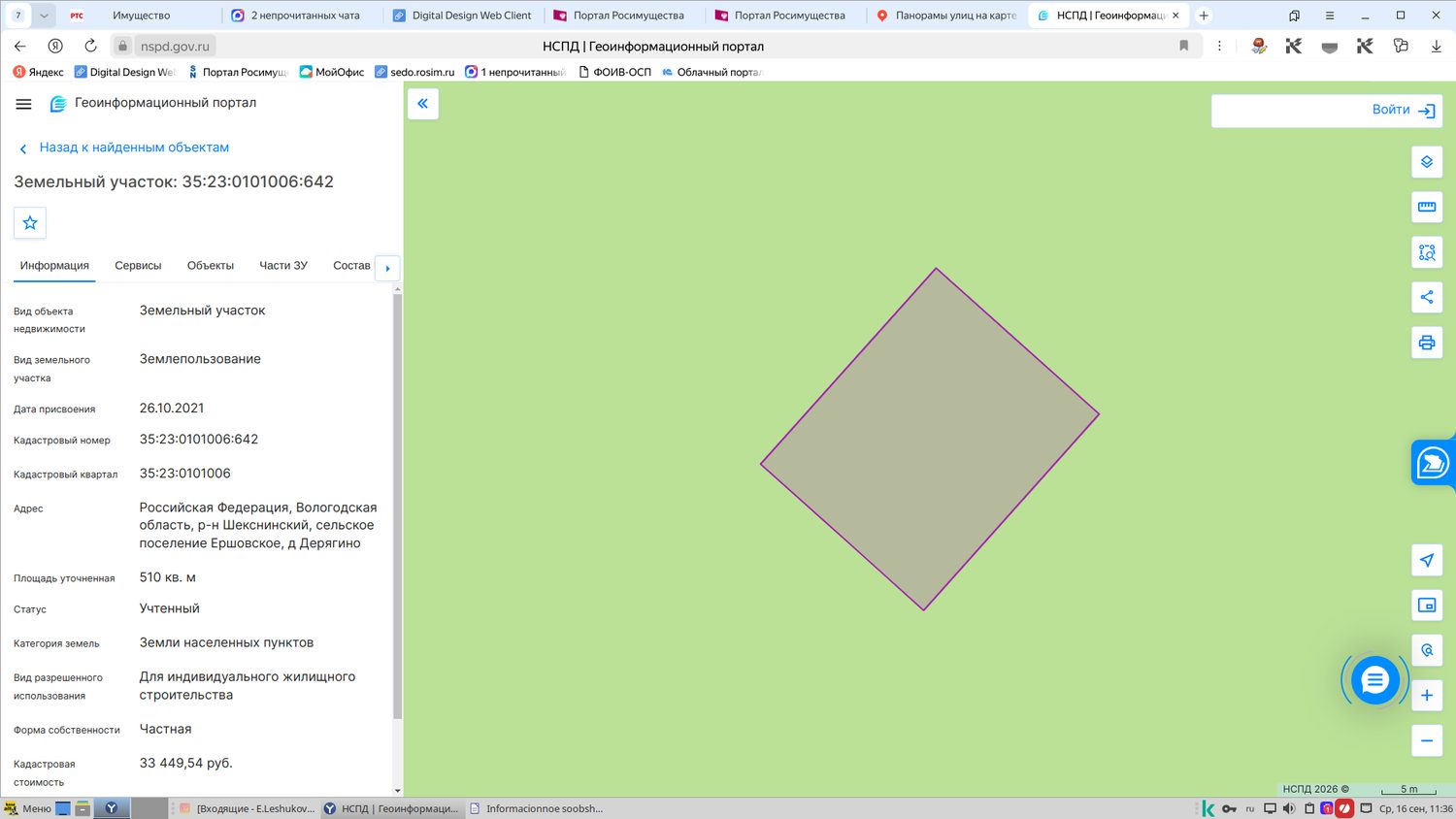Image resolution: width=1456 pixels, height=819 pixels.
Task: Open the МойОфис bookmark
Action: (x=332, y=72)
